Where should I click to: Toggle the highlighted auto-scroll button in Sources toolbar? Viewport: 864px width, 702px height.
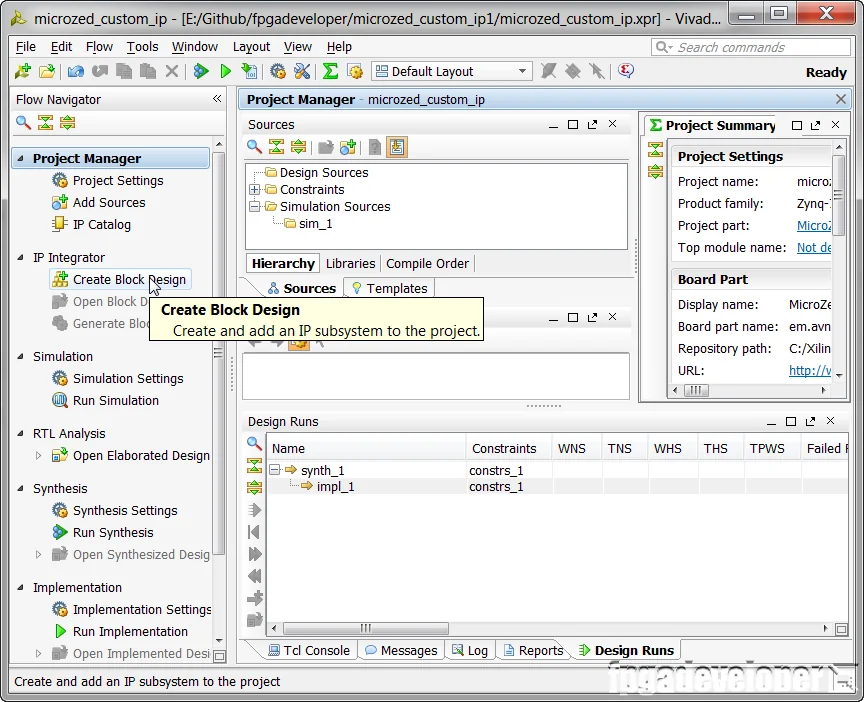pyautogui.click(x=397, y=147)
